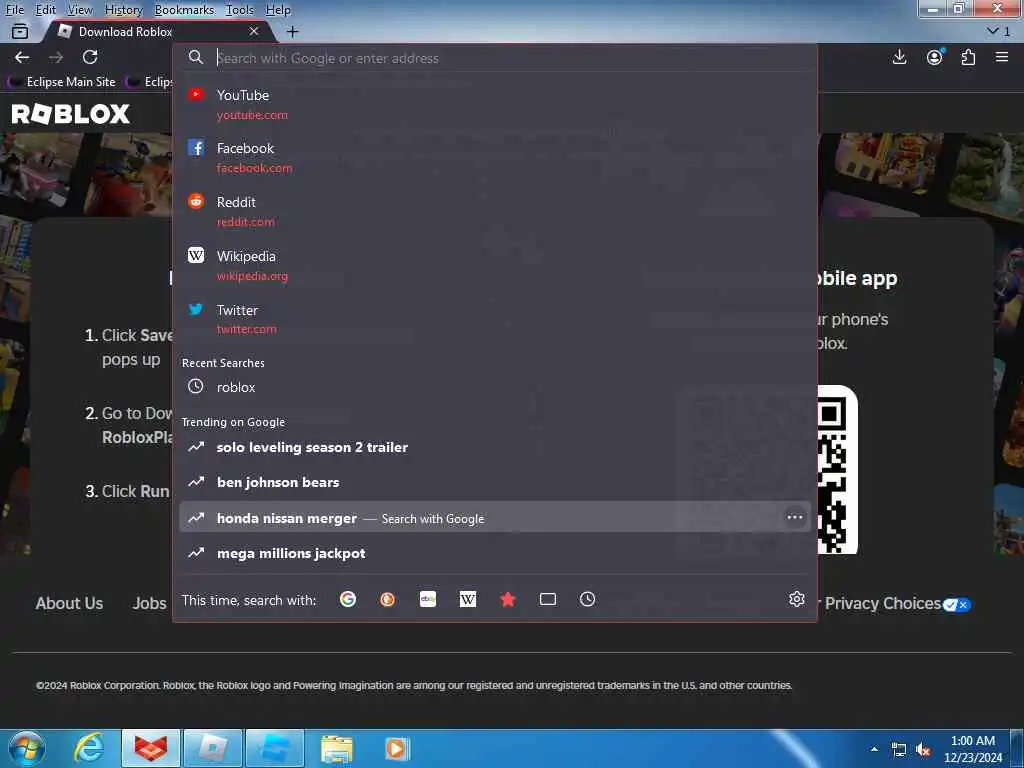1024x768 pixels.
Task: Open the View menu
Action: pyautogui.click(x=80, y=10)
